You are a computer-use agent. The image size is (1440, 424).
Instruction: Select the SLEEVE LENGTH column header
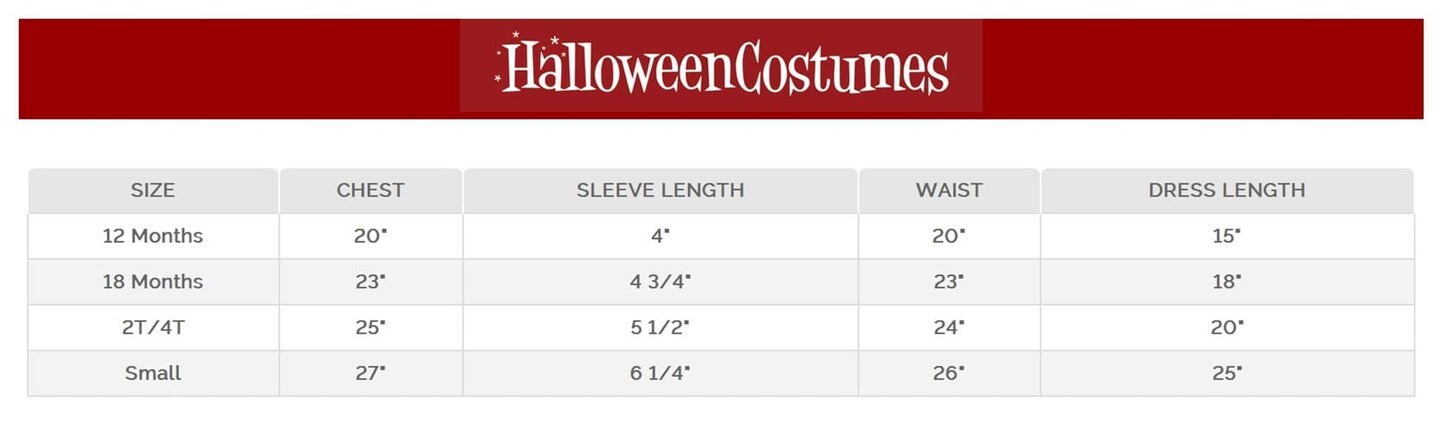coord(660,190)
